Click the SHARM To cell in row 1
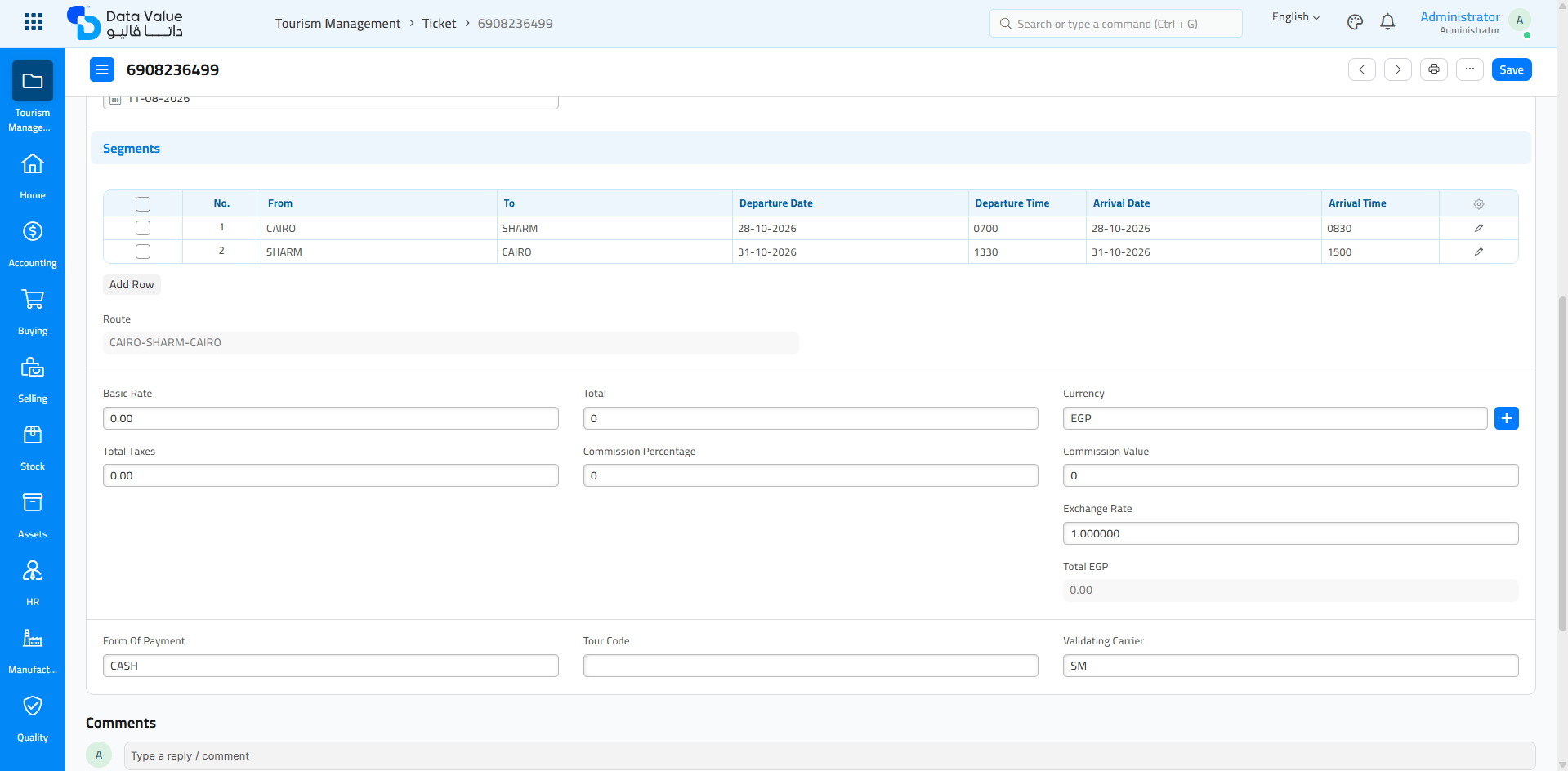 614,228
